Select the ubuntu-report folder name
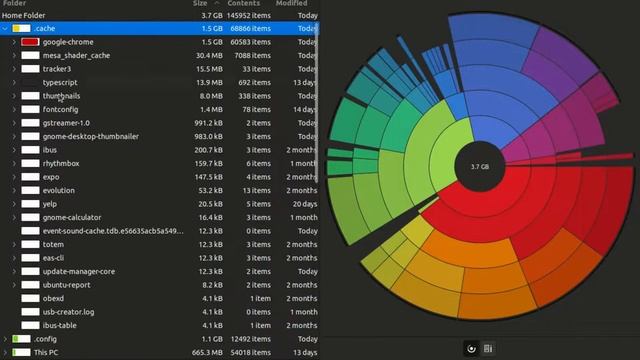Viewport: 640px width, 360px height. tap(67, 285)
